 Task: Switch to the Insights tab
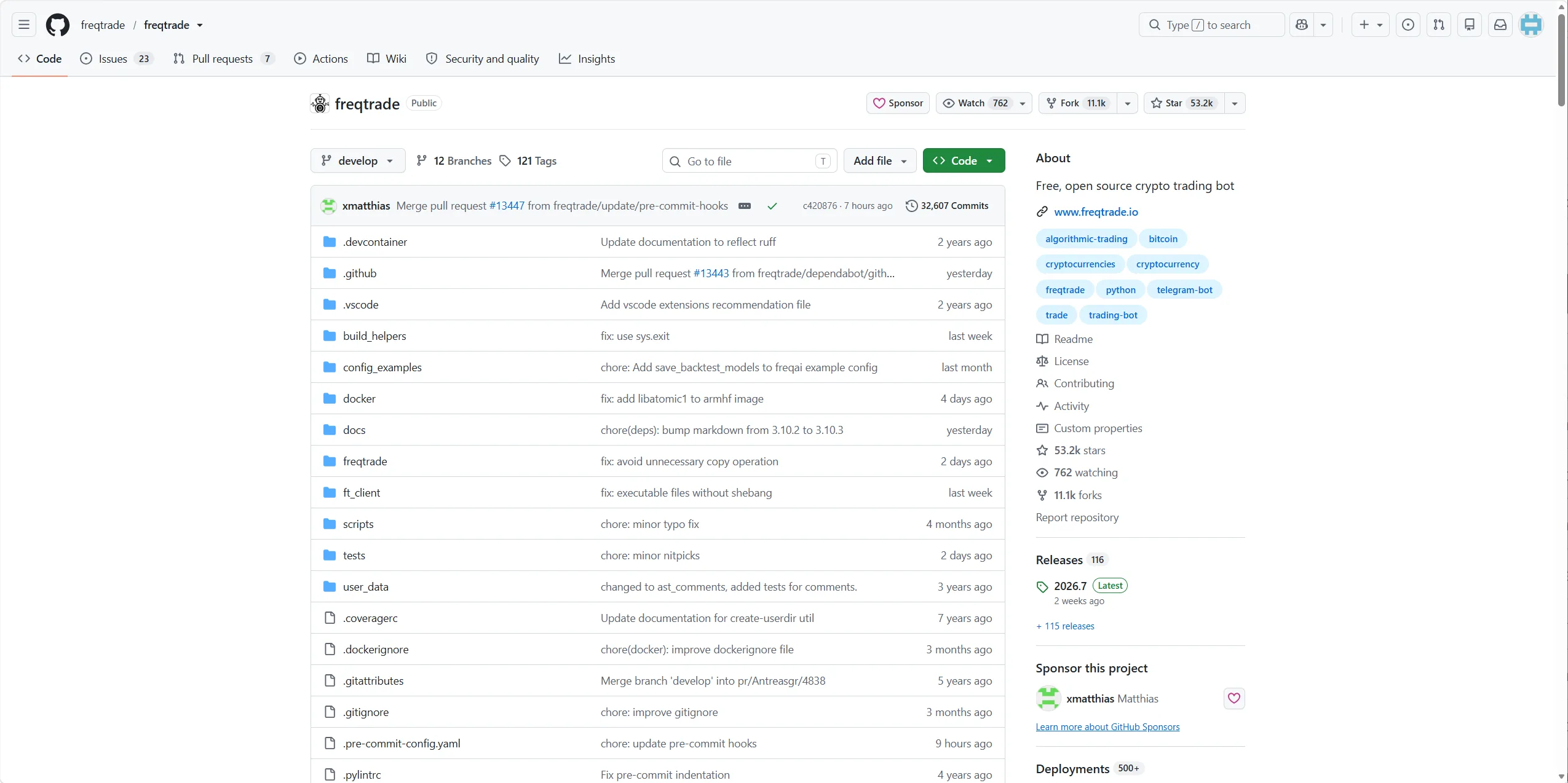click(x=587, y=58)
